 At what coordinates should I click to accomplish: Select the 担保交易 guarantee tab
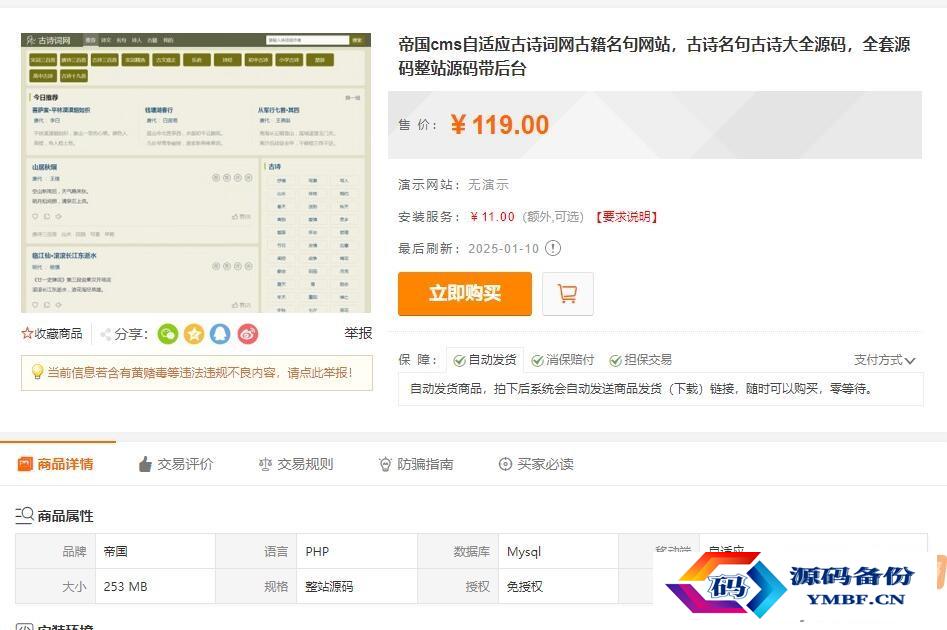(x=641, y=360)
